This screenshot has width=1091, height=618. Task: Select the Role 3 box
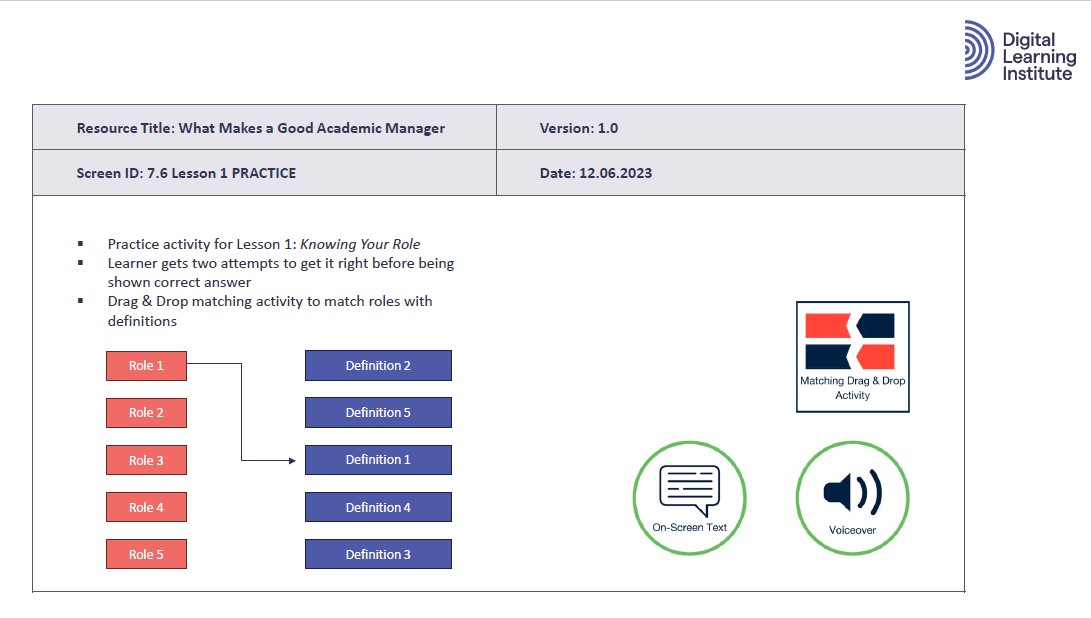point(146,460)
